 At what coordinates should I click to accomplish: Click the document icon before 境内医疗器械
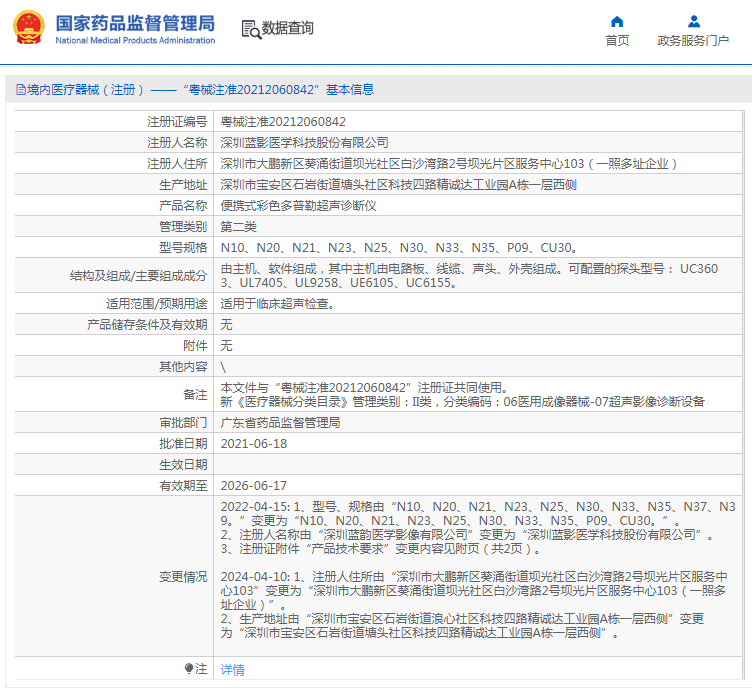[x=19, y=90]
